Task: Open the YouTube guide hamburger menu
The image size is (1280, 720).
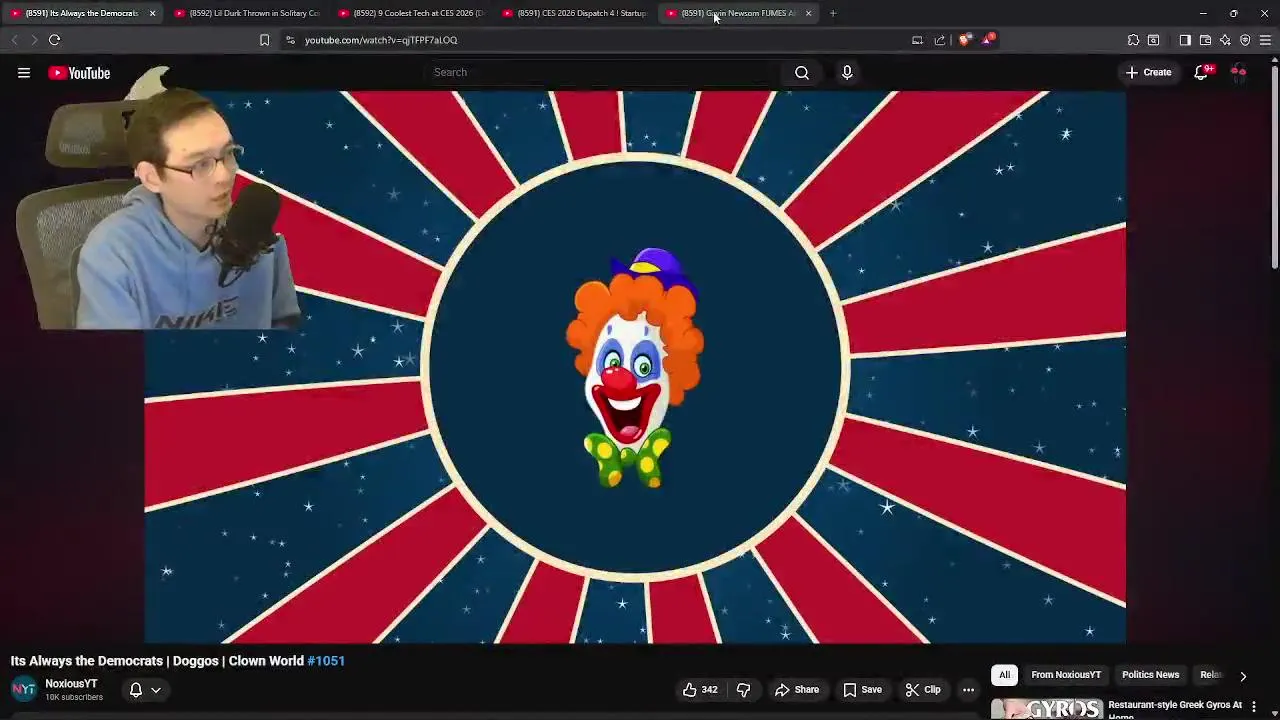Action: click(x=24, y=72)
